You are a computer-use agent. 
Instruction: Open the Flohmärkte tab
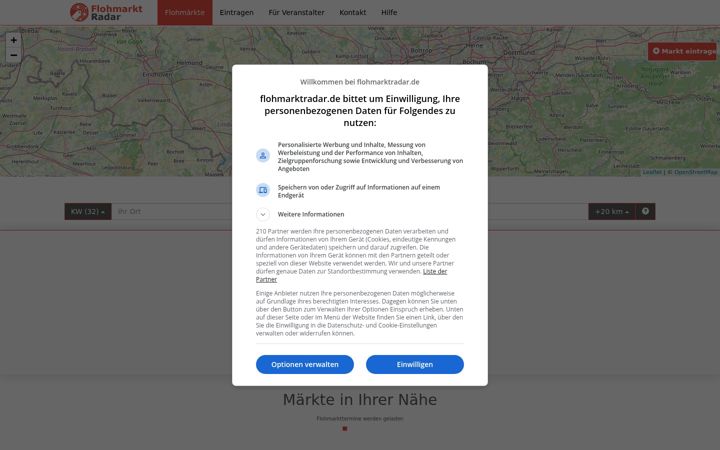pyautogui.click(x=185, y=12)
